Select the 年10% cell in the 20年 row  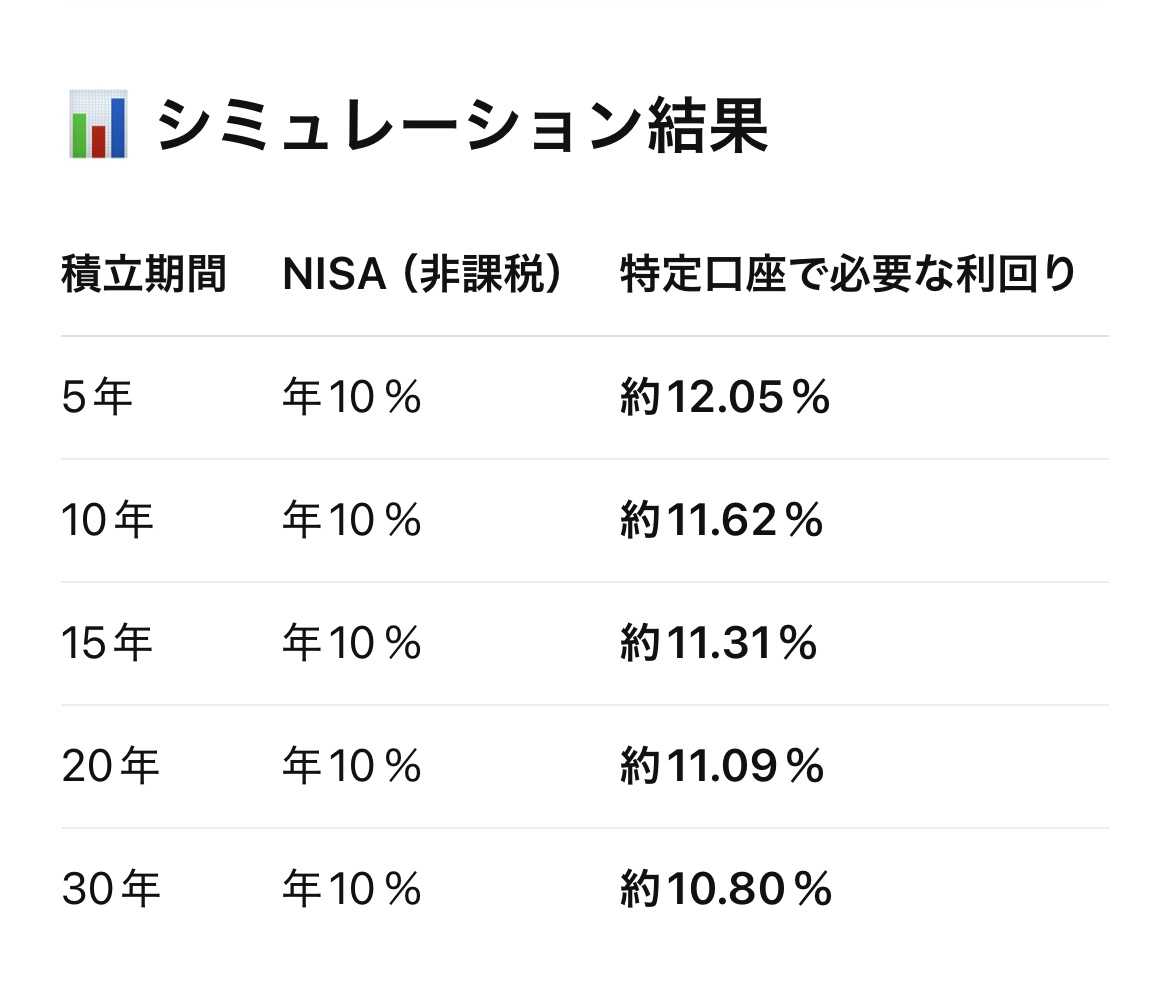pyautogui.click(x=352, y=767)
